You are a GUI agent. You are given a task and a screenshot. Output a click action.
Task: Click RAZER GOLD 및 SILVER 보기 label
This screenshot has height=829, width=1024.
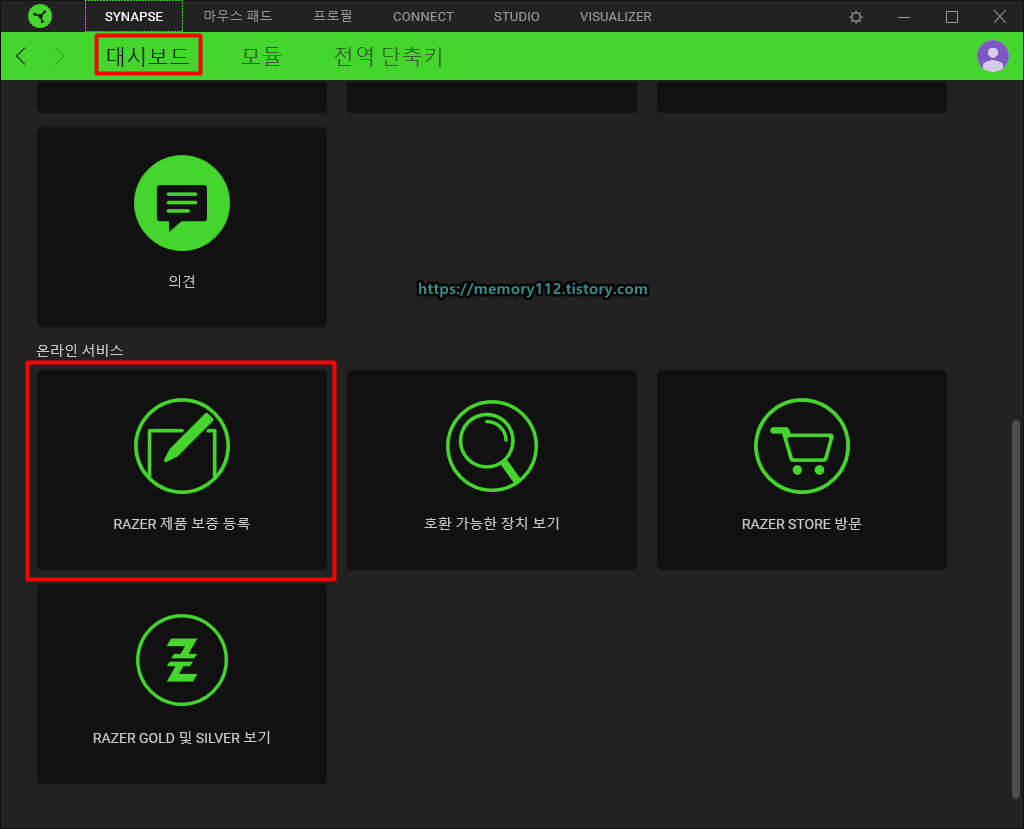(x=182, y=738)
